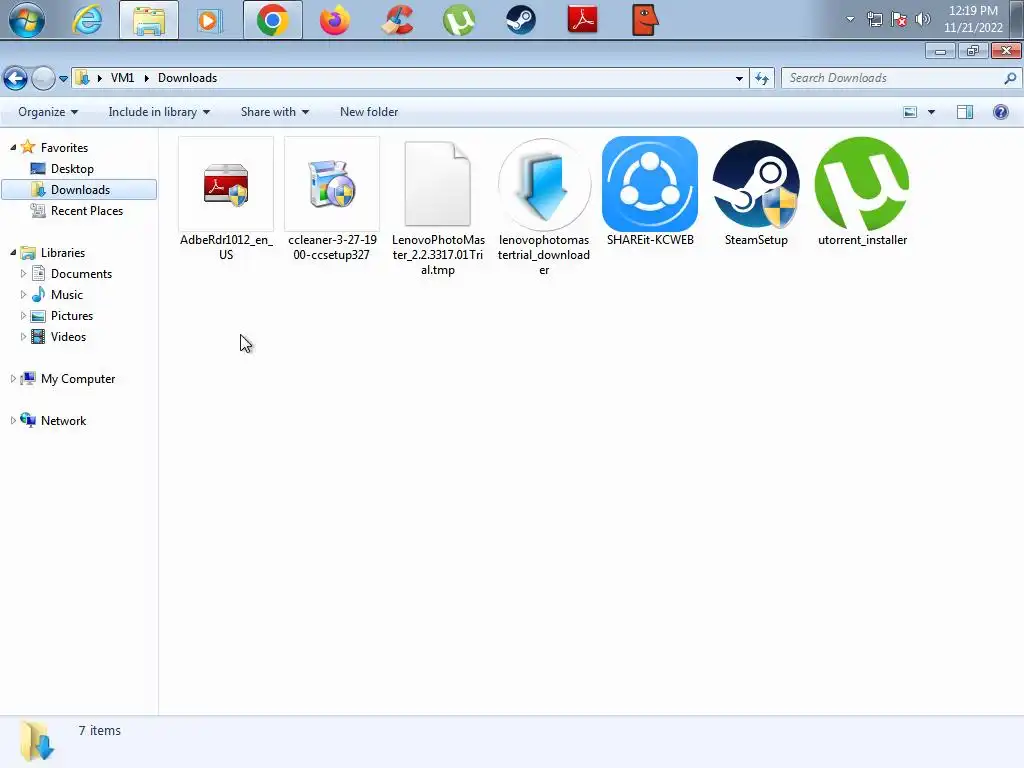Open the Windows Start orb
The height and width of the screenshot is (768, 1024).
[26, 20]
